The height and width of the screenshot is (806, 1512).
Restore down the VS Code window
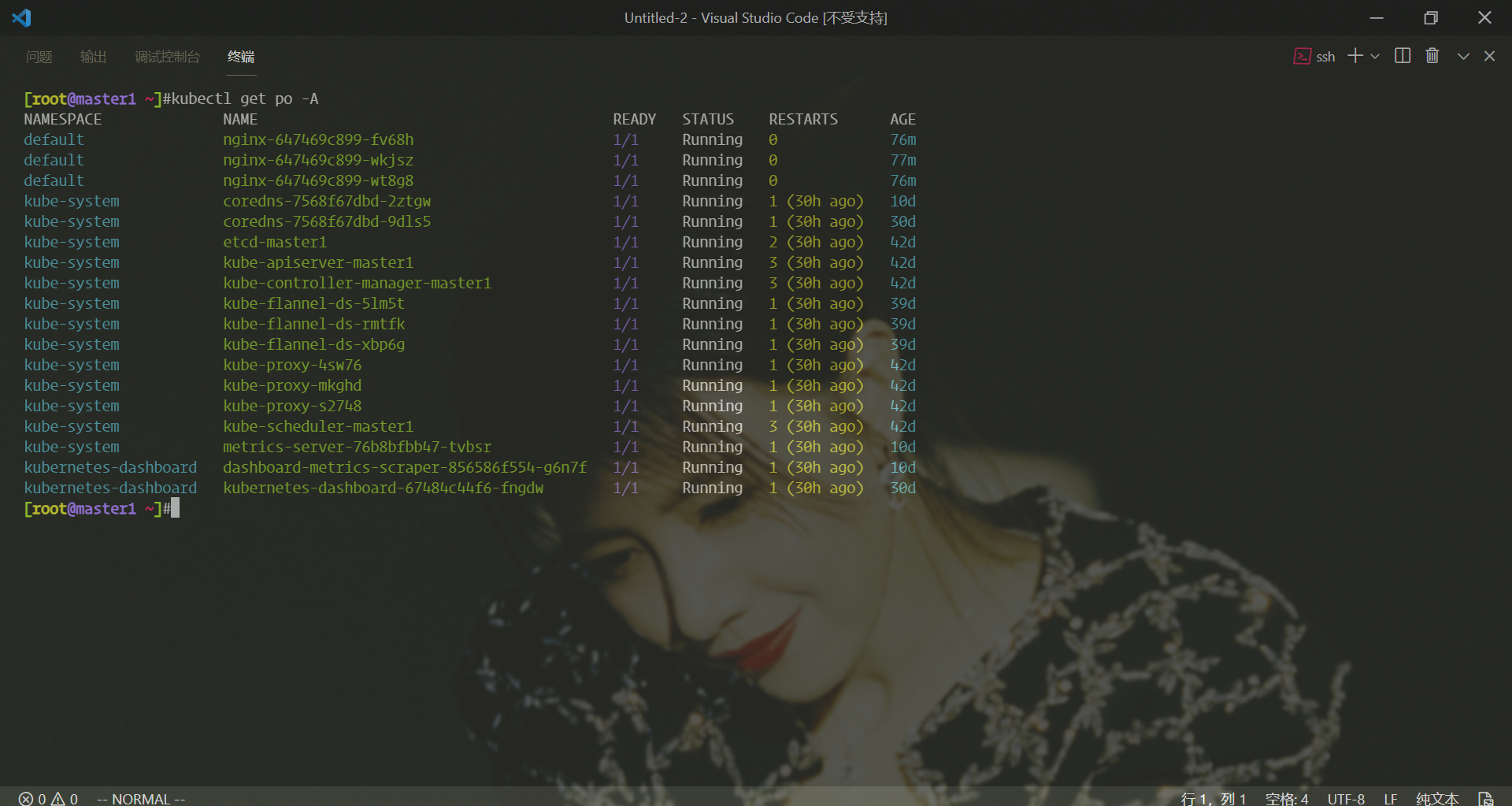point(1431,17)
